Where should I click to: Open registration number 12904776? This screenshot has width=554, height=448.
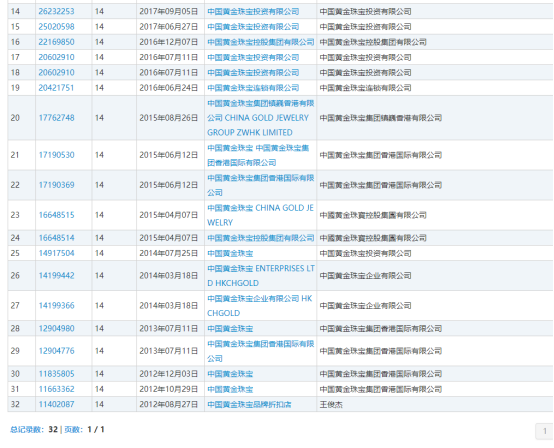click(56, 351)
